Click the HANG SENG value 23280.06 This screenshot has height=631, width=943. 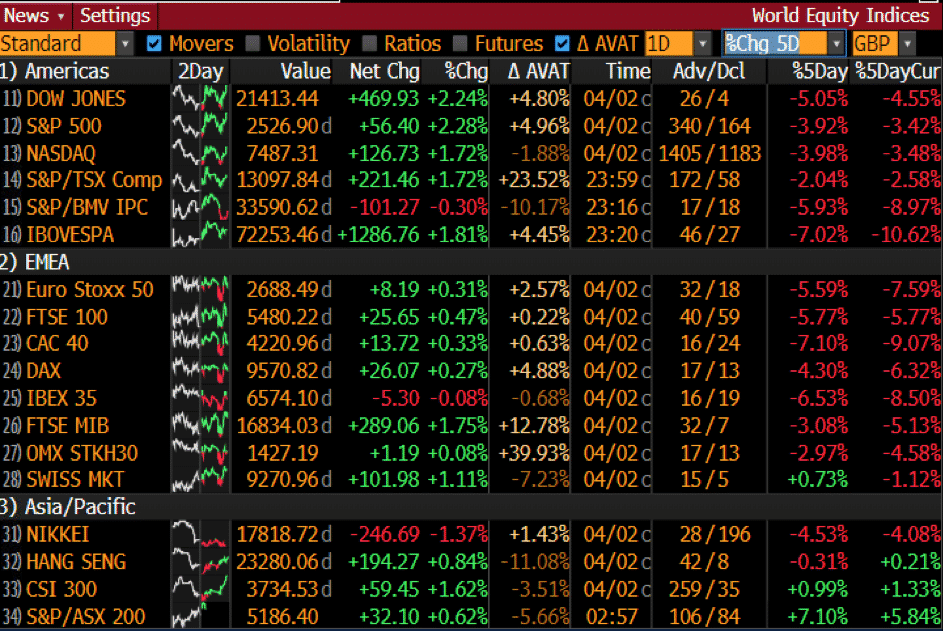277,562
